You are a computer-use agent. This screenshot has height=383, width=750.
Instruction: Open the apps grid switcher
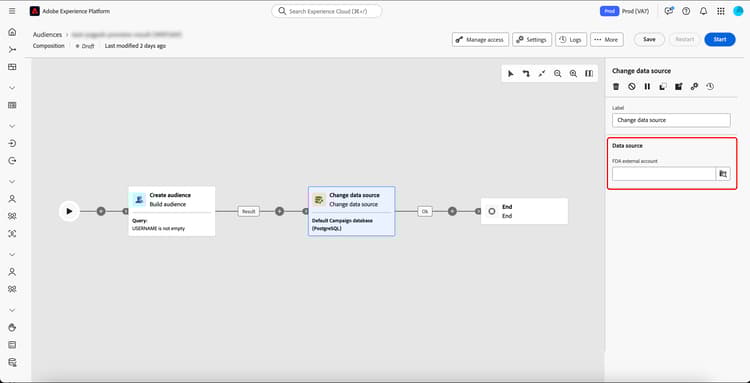tap(721, 11)
